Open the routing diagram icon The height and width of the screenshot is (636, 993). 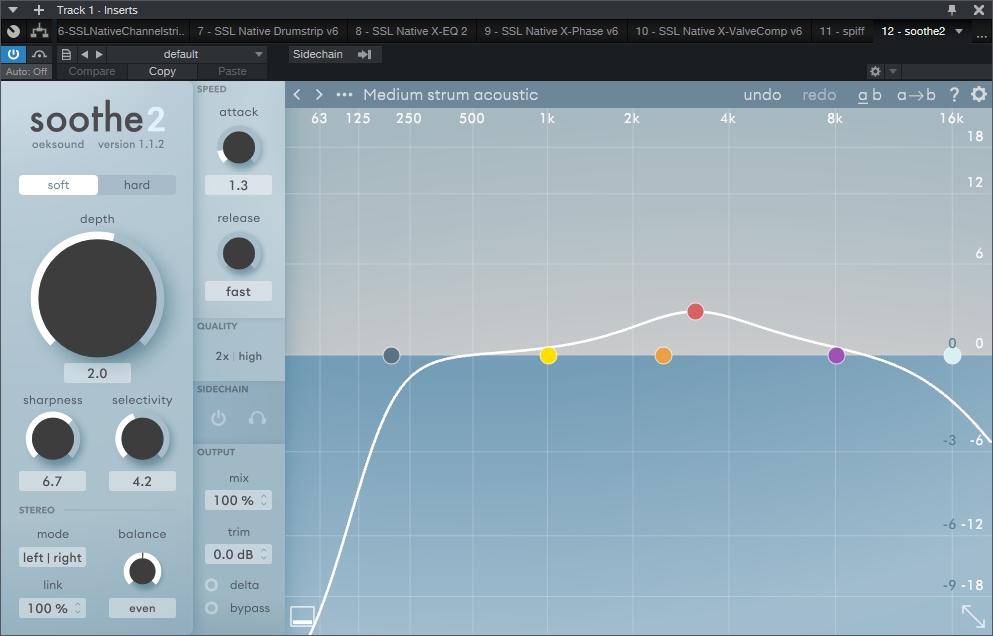[39, 31]
